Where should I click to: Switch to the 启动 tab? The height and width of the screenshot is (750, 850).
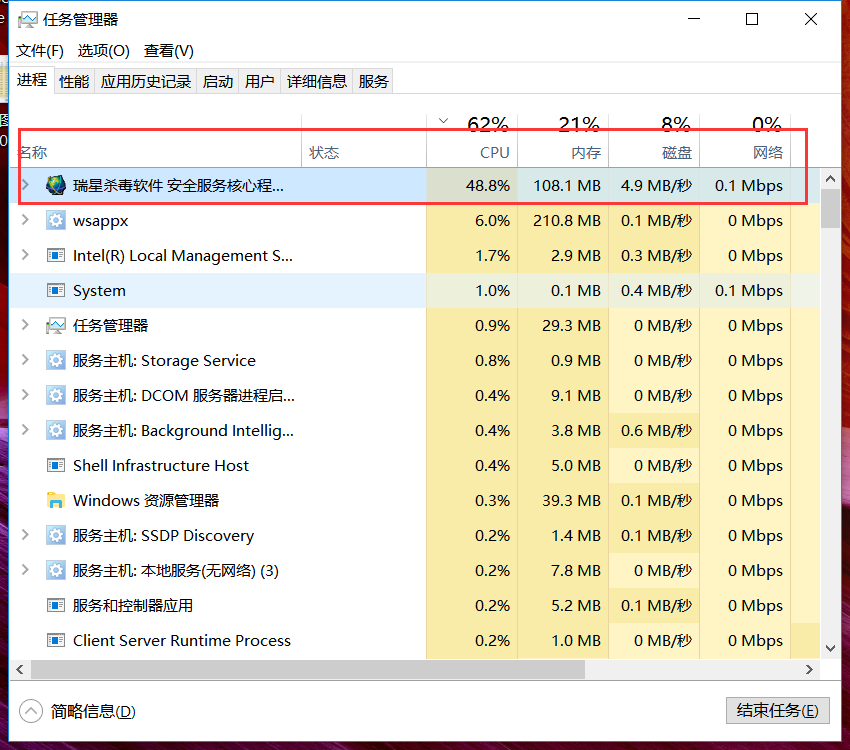pos(218,81)
